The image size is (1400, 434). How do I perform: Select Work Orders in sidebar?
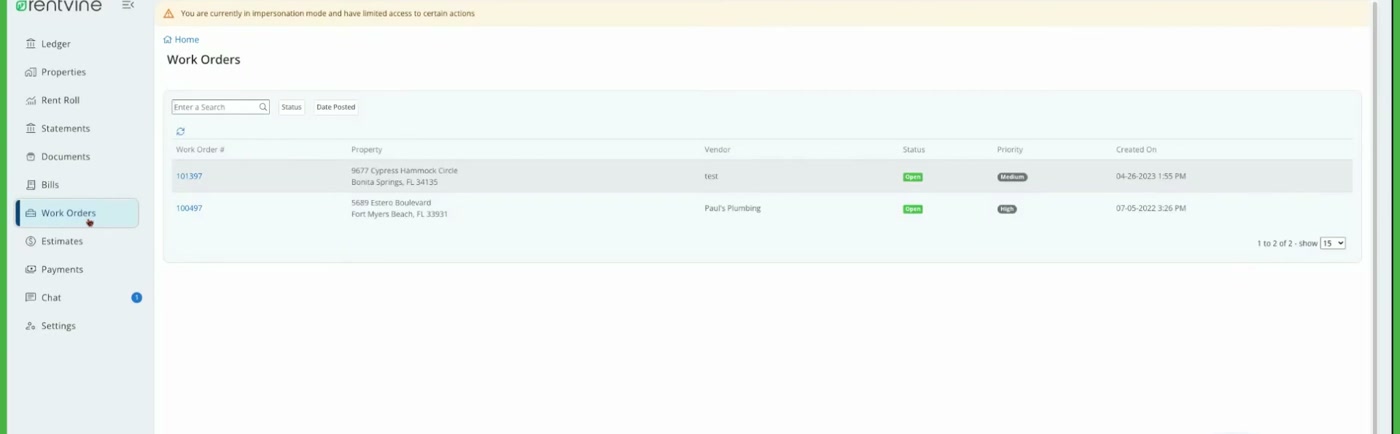[x=77, y=213]
